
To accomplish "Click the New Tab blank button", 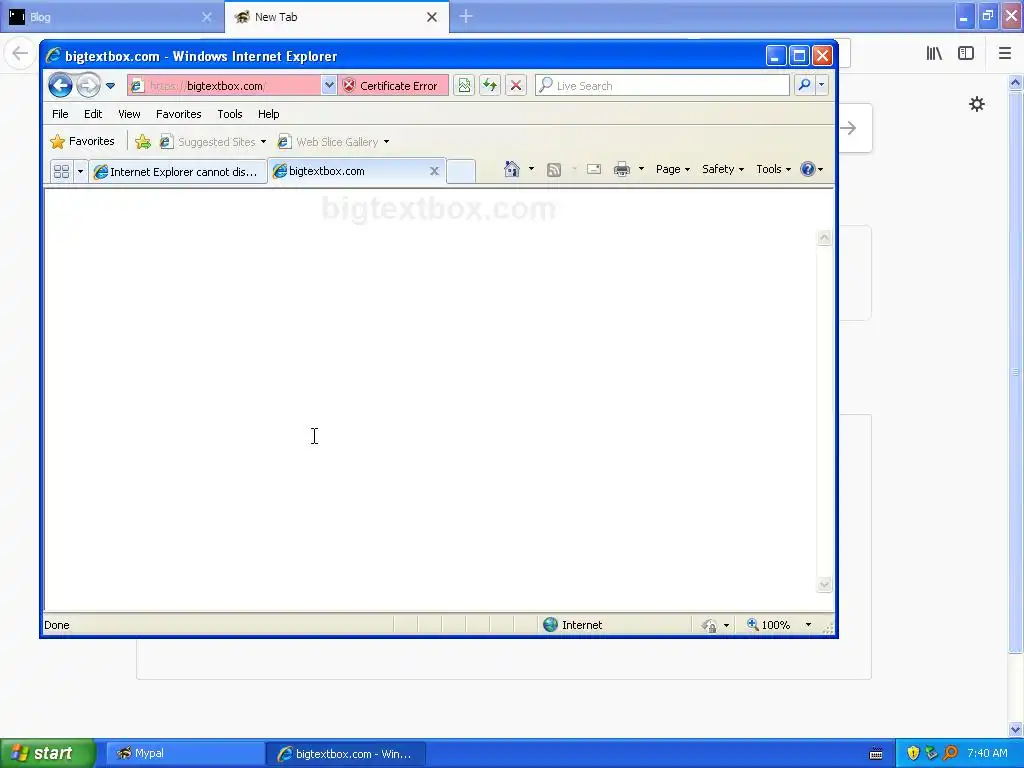I will pos(461,172).
